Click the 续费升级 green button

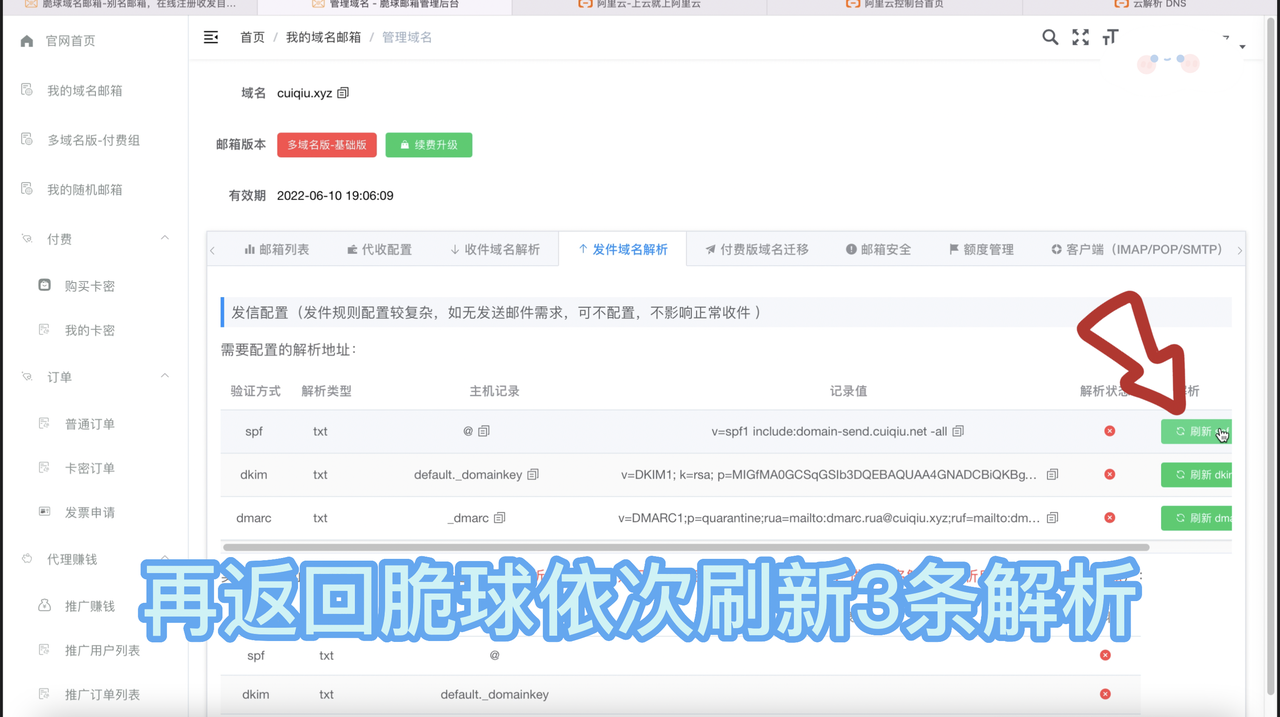tap(428, 145)
